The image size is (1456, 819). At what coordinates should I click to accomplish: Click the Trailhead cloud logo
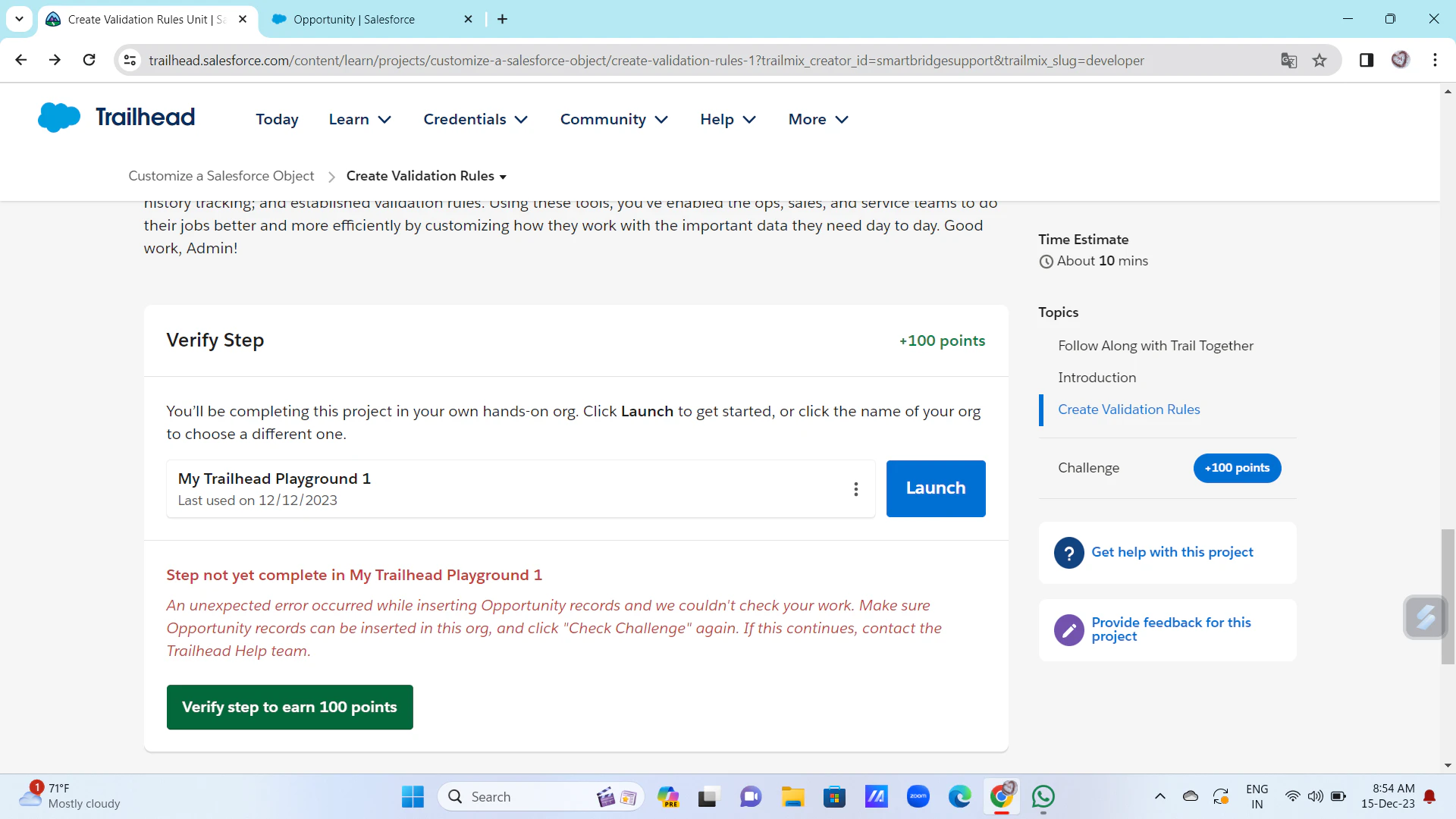(59, 118)
